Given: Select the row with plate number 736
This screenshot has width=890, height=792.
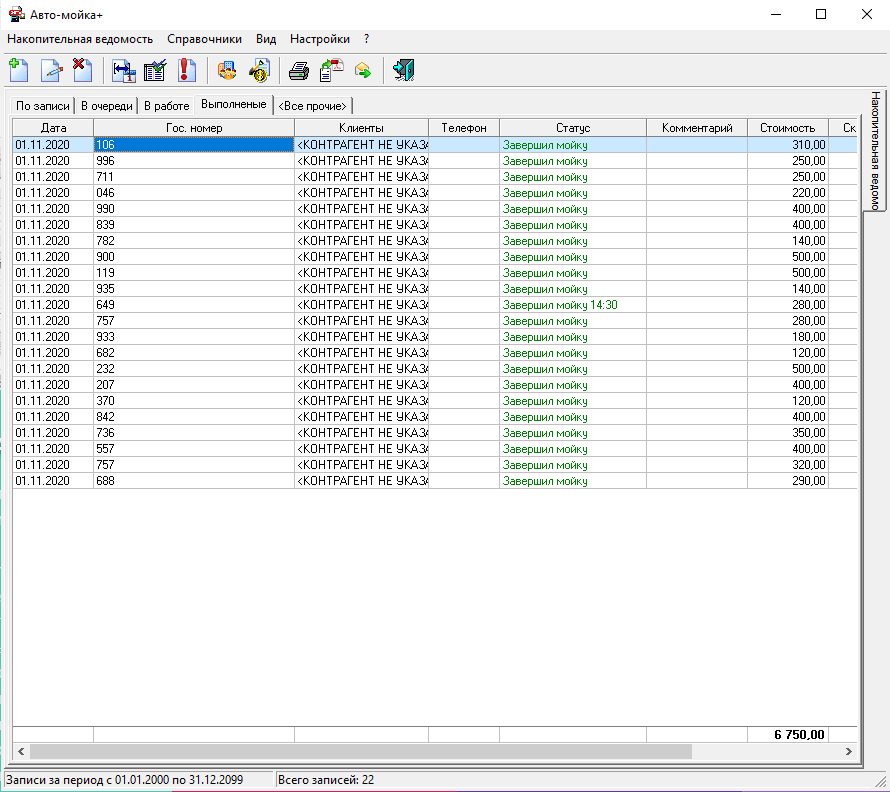Looking at the screenshot, I should pyautogui.click(x=435, y=433).
